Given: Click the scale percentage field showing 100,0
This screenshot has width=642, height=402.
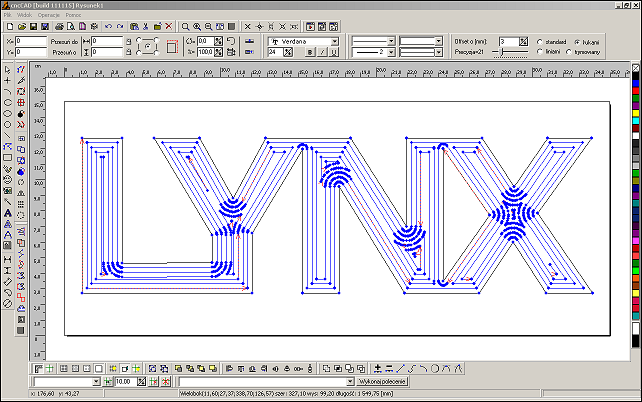Looking at the screenshot, I should tap(206, 52).
